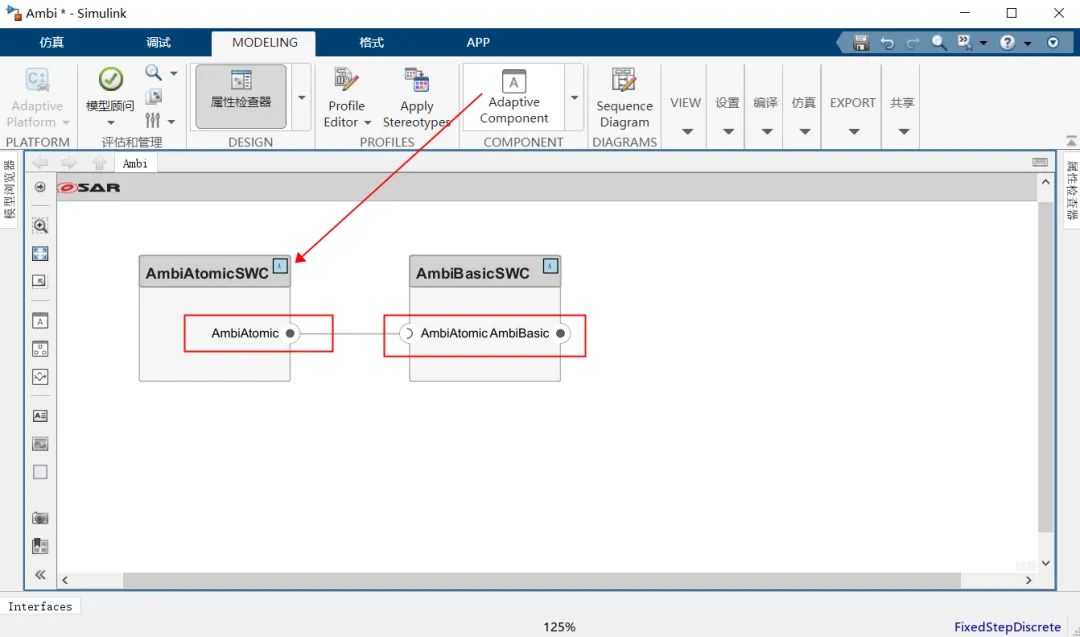Select the MODELING ribbon tab
Image resolution: width=1080 pixels, height=637 pixels.
point(264,43)
